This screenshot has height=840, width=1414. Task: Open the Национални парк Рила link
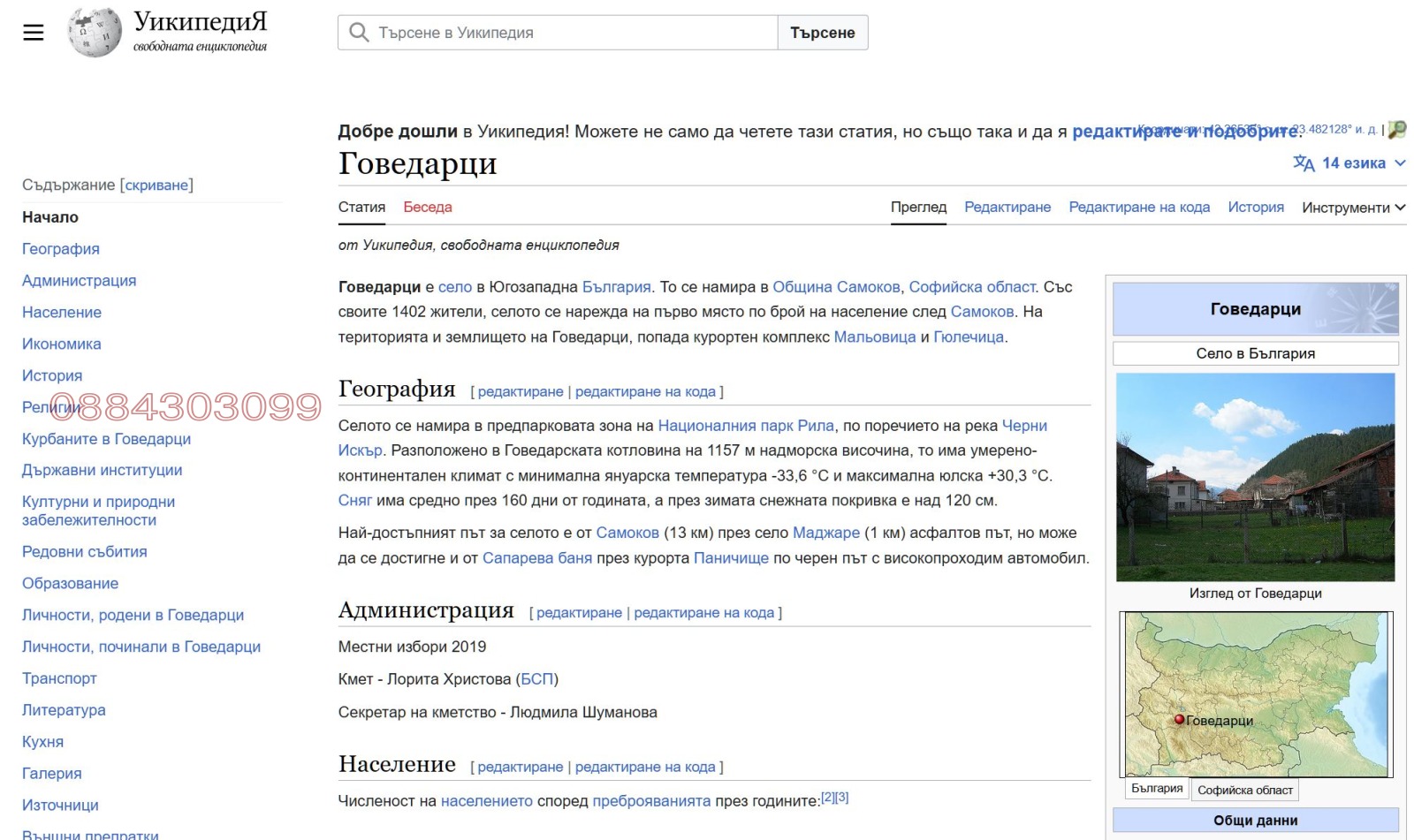[746, 426]
